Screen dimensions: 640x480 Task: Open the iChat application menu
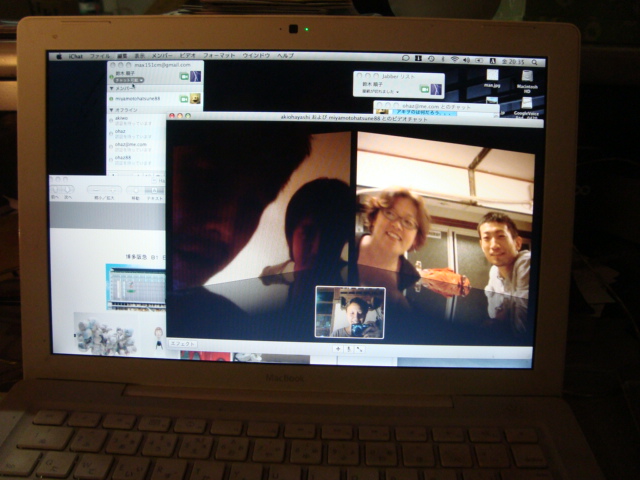76,56
